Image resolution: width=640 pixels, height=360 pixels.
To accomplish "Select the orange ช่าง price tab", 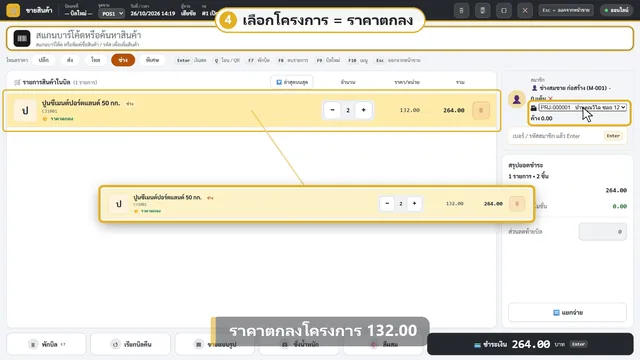I will (x=123, y=60).
